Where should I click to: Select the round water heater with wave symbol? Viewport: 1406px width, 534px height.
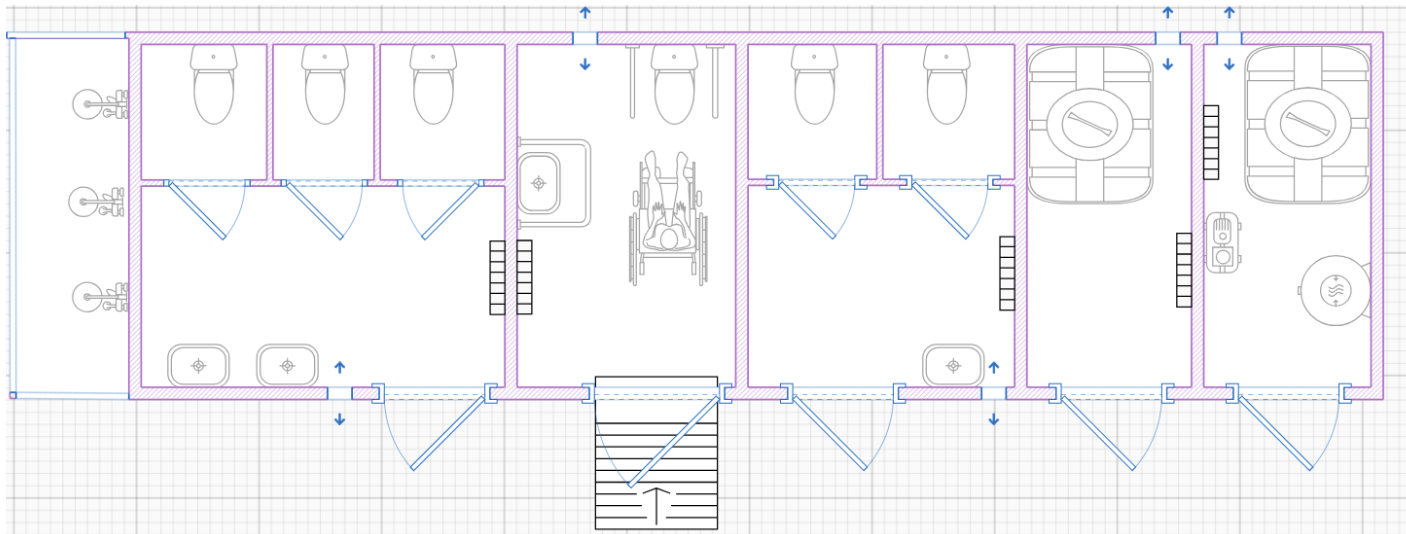[x=1335, y=290]
